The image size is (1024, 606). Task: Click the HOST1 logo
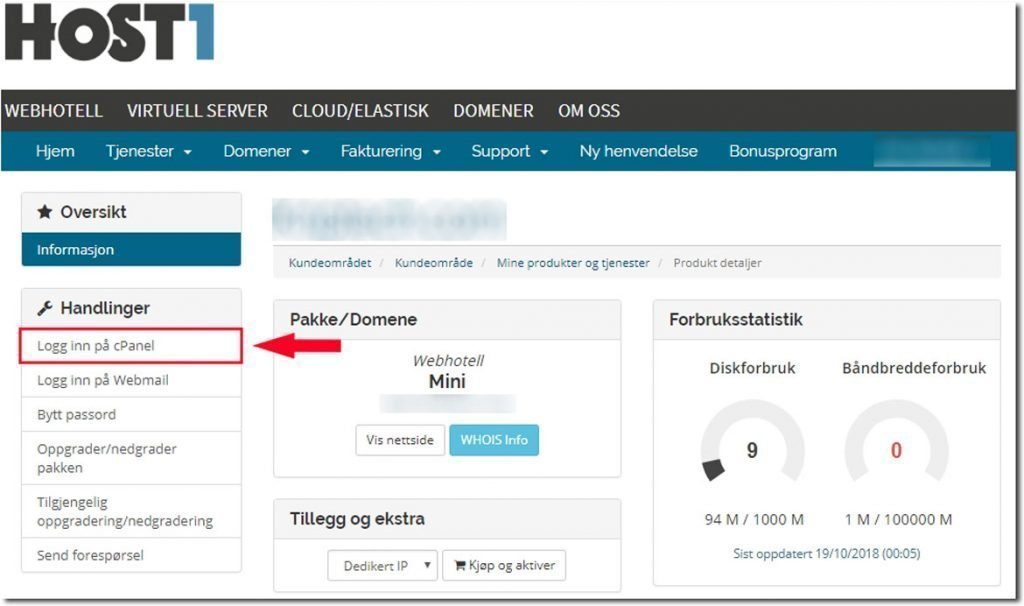[x=109, y=31]
